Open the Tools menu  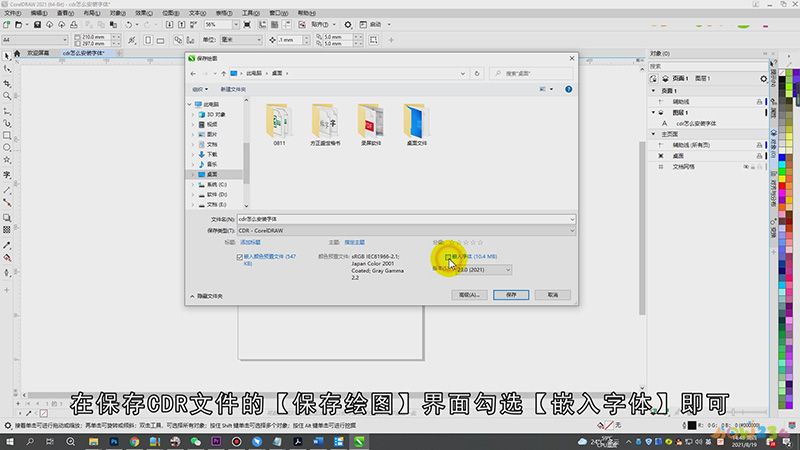point(251,13)
